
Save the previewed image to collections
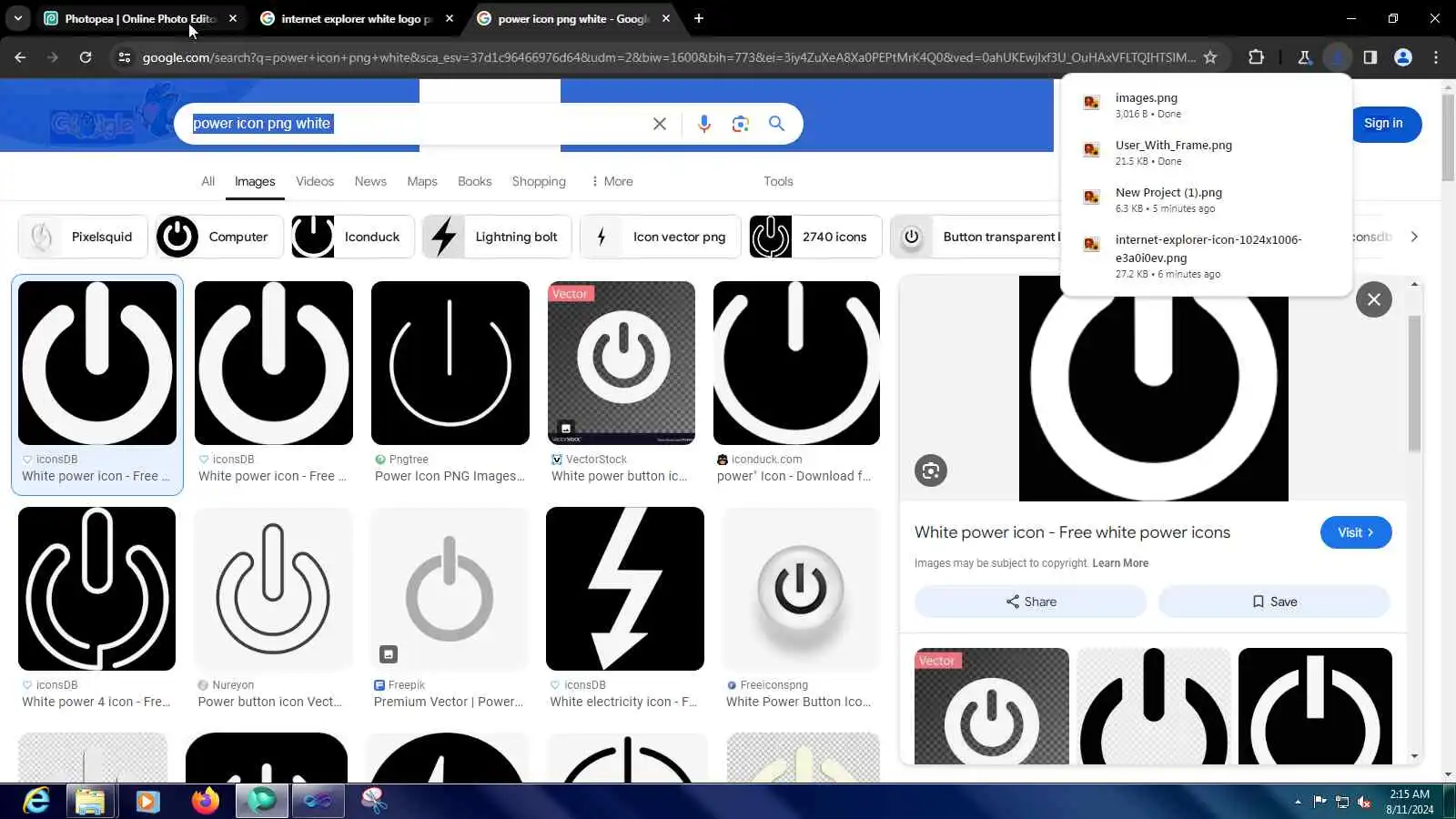(x=1274, y=602)
